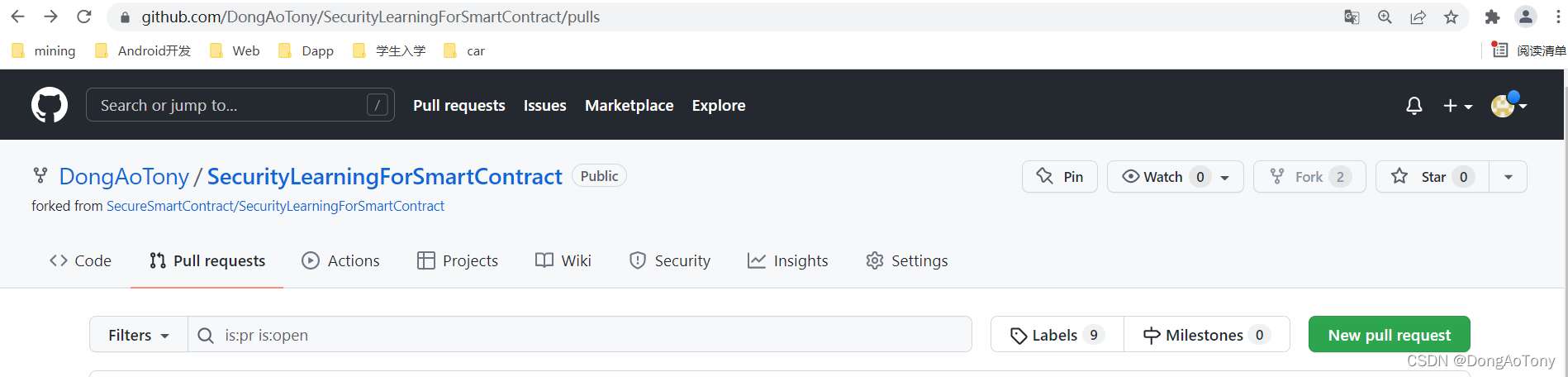Image resolution: width=1568 pixels, height=377 pixels.
Task: Click the pull request search filter field
Action: pyautogui.click(x=578, y=335)
